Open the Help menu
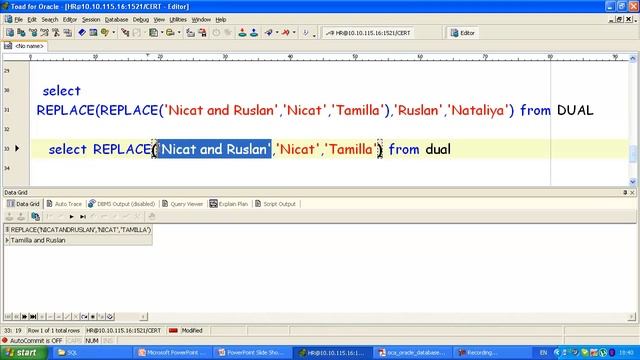This screenshot has height=360, width=640. [221, 20]
